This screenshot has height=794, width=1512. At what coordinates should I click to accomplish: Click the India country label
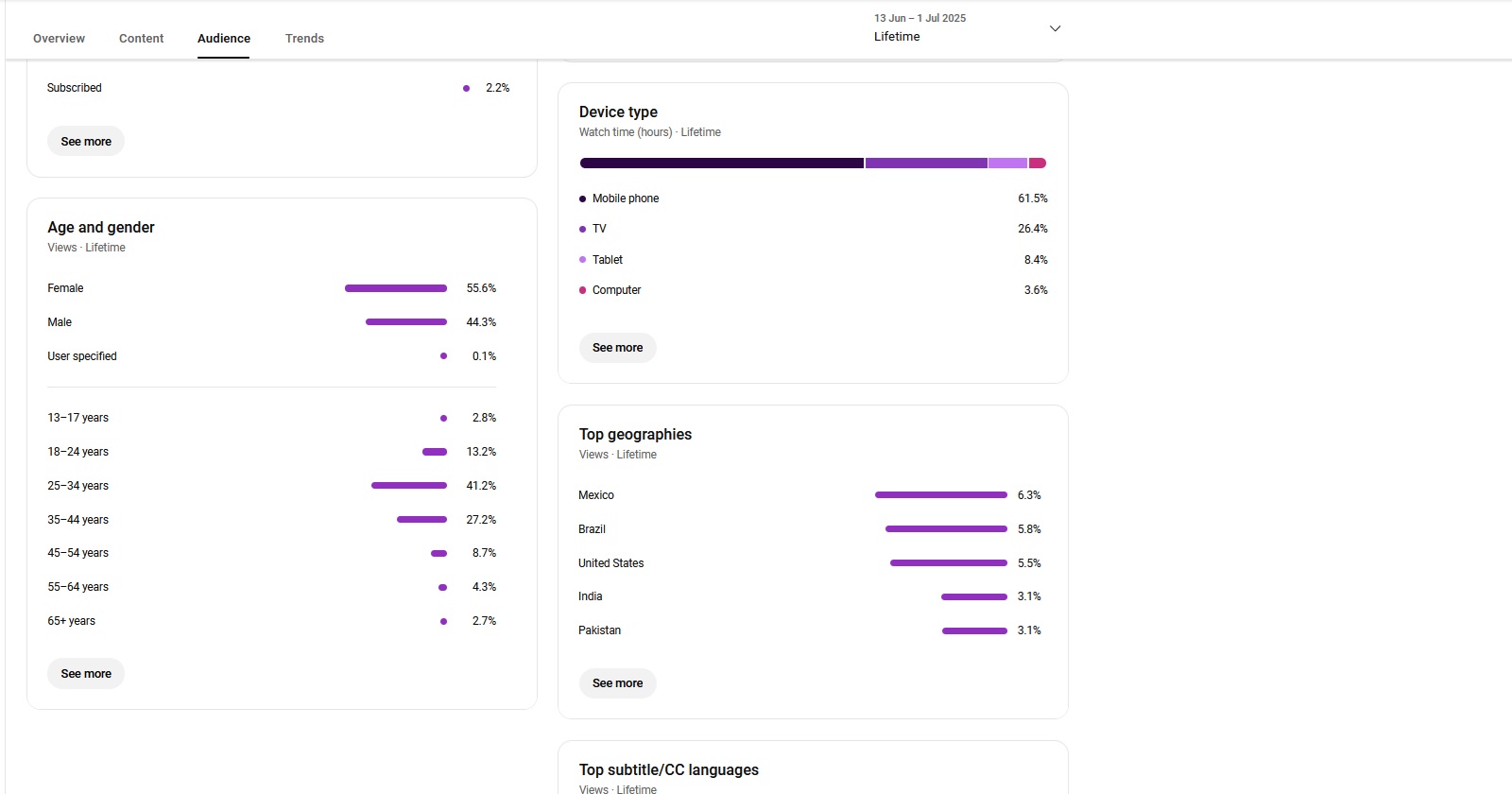point(591,596)
